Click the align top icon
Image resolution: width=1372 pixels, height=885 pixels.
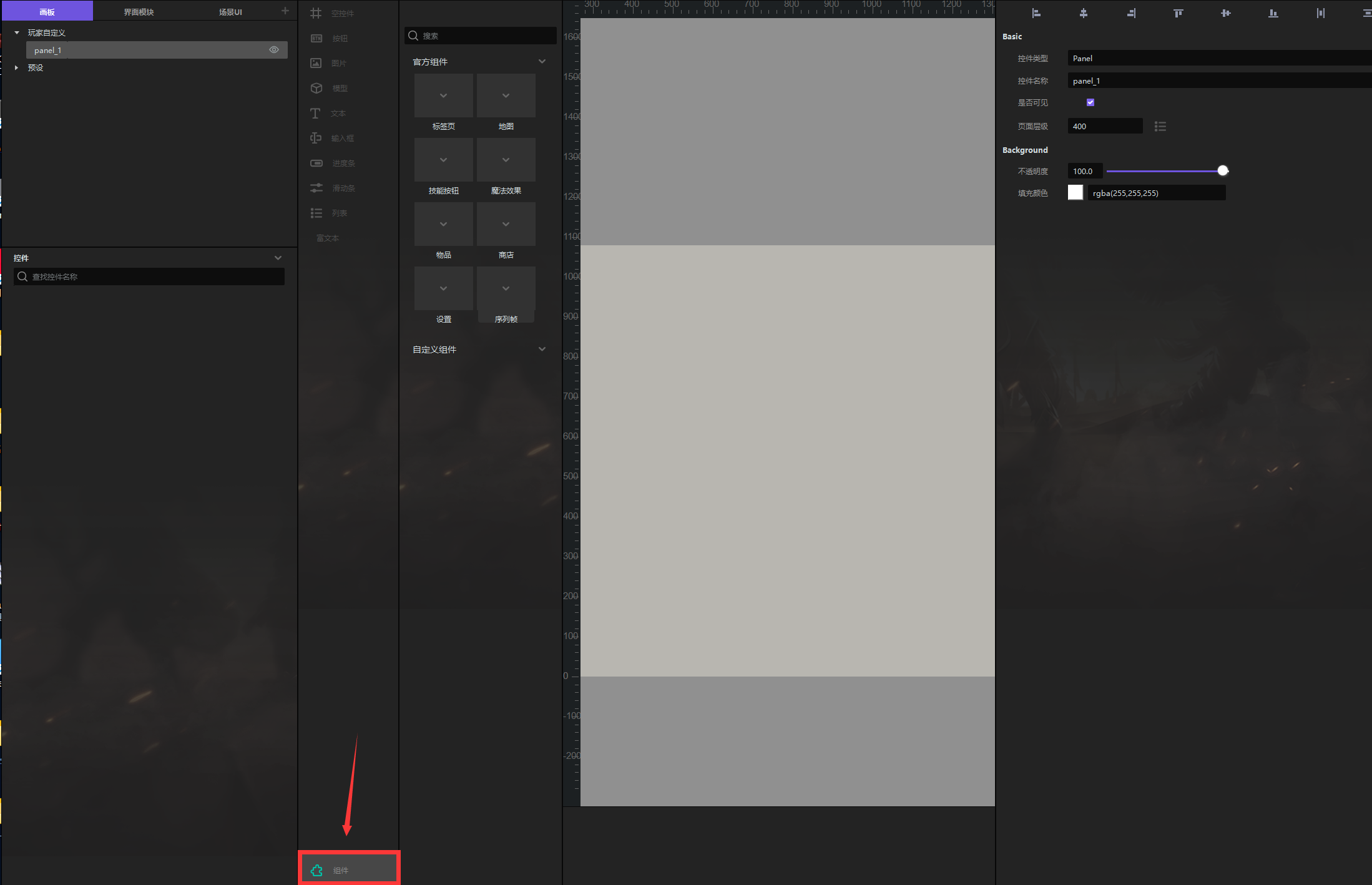pos(1178,13)
